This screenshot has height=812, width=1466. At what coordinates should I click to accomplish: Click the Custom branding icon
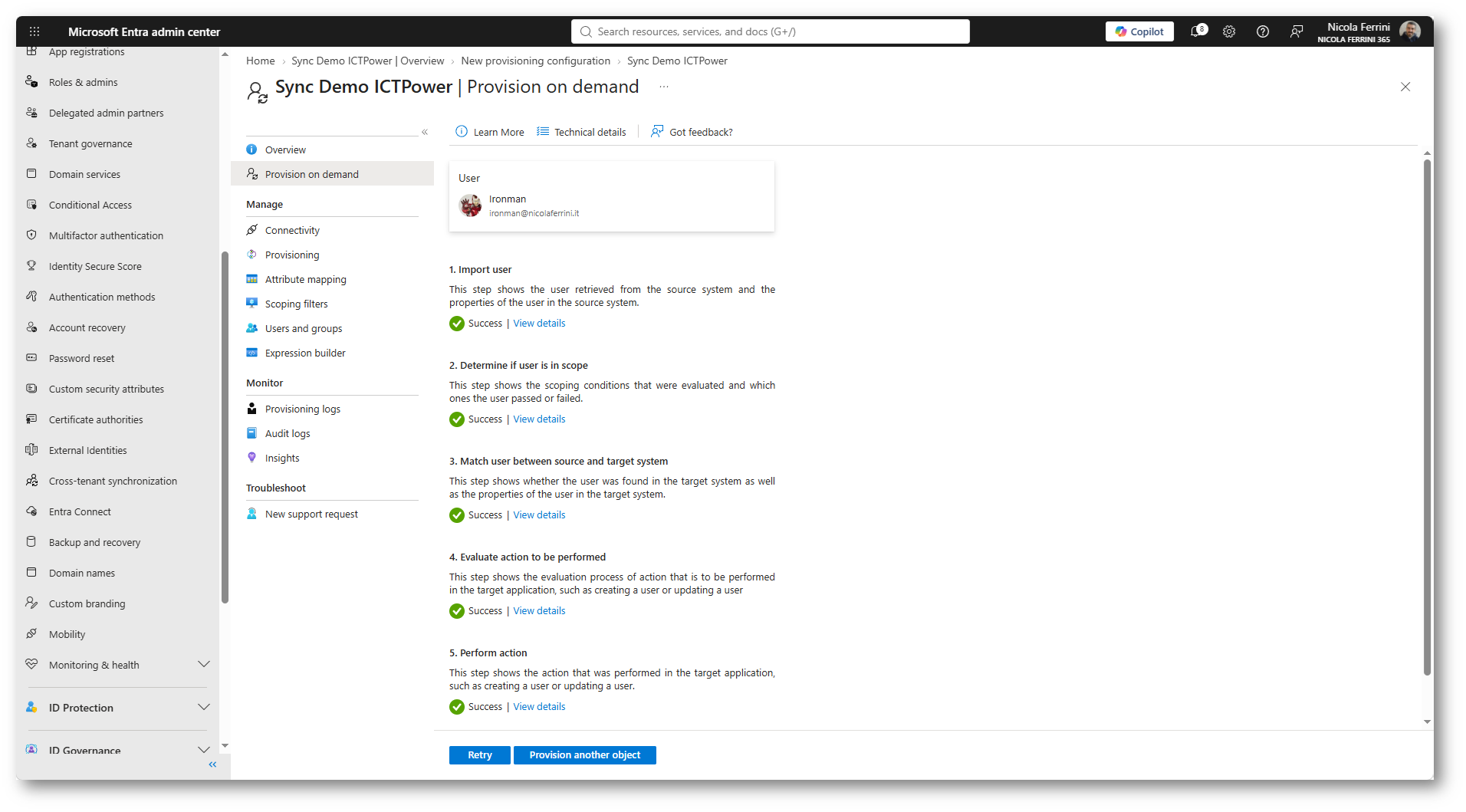31,603
